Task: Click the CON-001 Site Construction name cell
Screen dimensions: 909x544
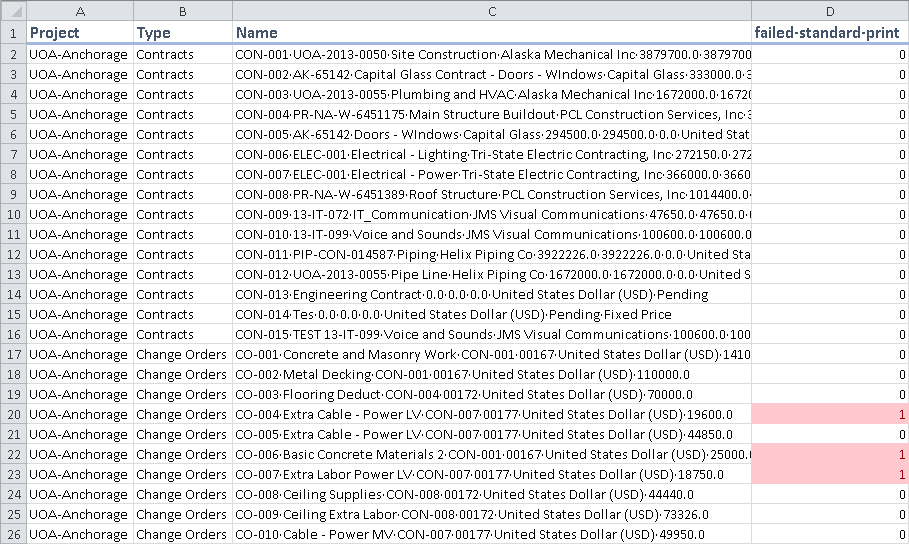Action: [x=492, y=55]
